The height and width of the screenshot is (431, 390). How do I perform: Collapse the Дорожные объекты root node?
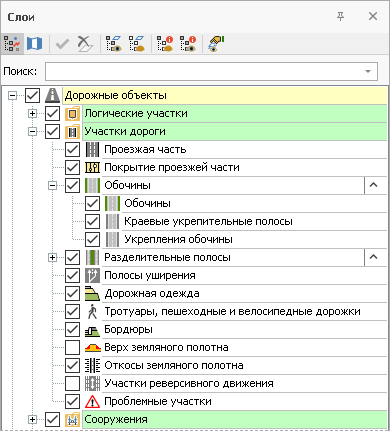coord(12,96)
